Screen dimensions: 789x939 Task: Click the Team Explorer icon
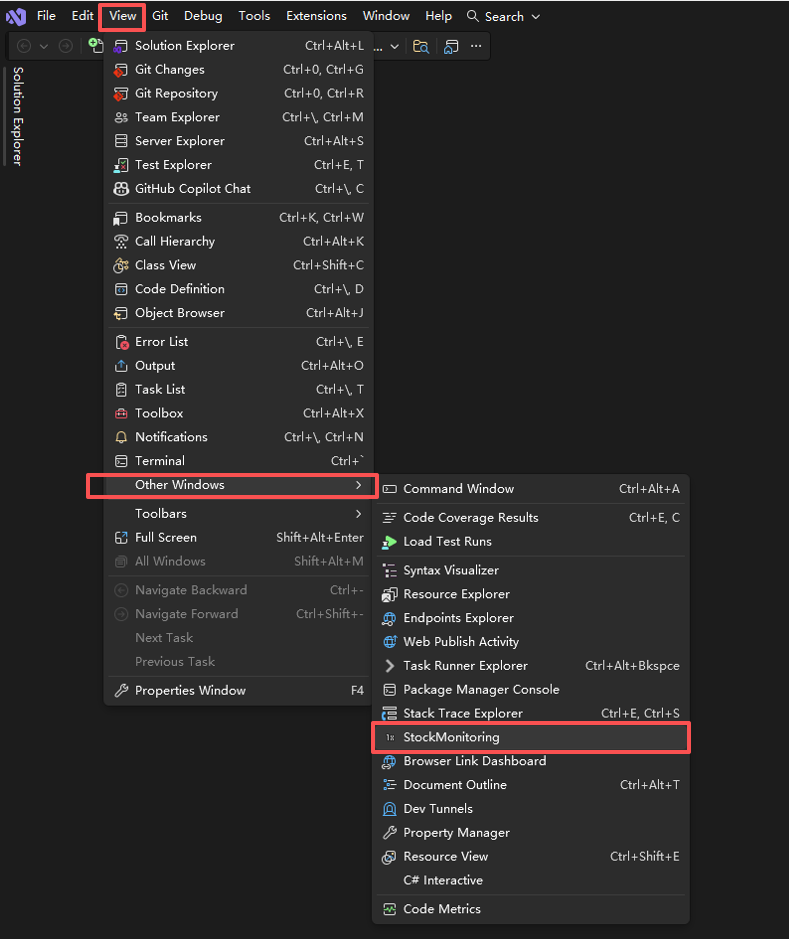[x=121, y=117]
